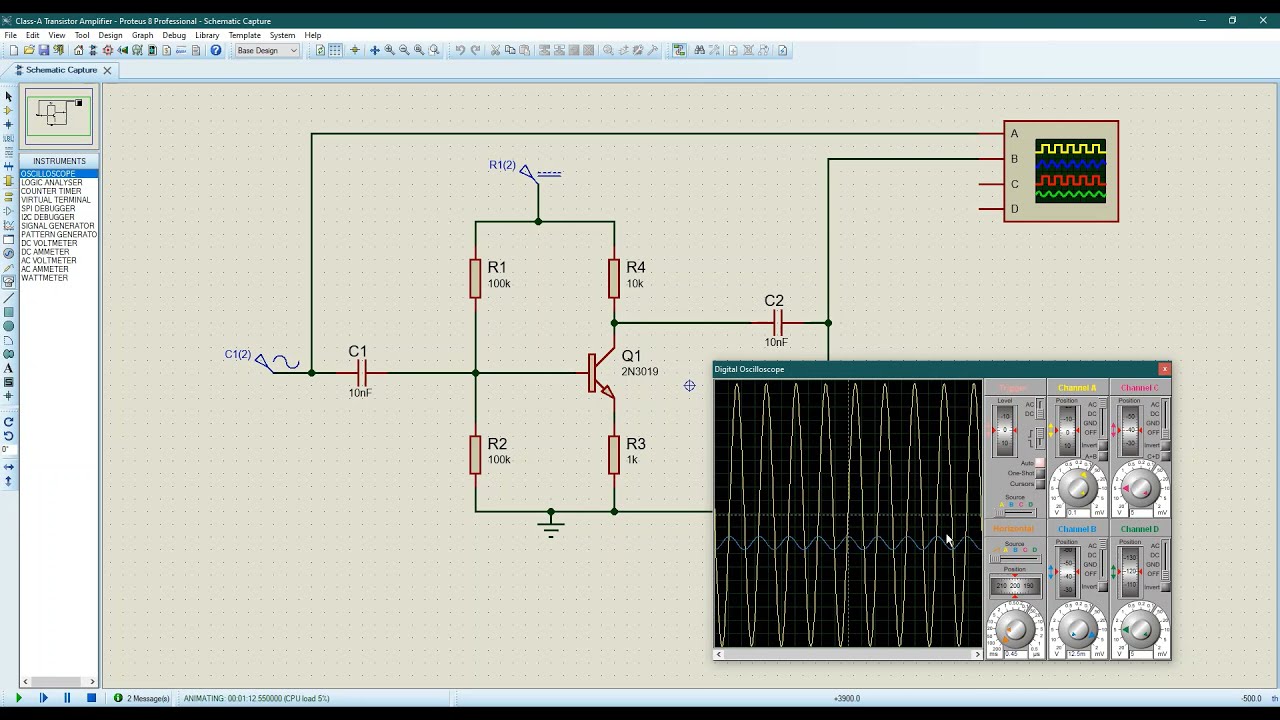The image size is (1280, 720).
Task: Click the Zoom In magnifier icon
Action: coord(389,50)
